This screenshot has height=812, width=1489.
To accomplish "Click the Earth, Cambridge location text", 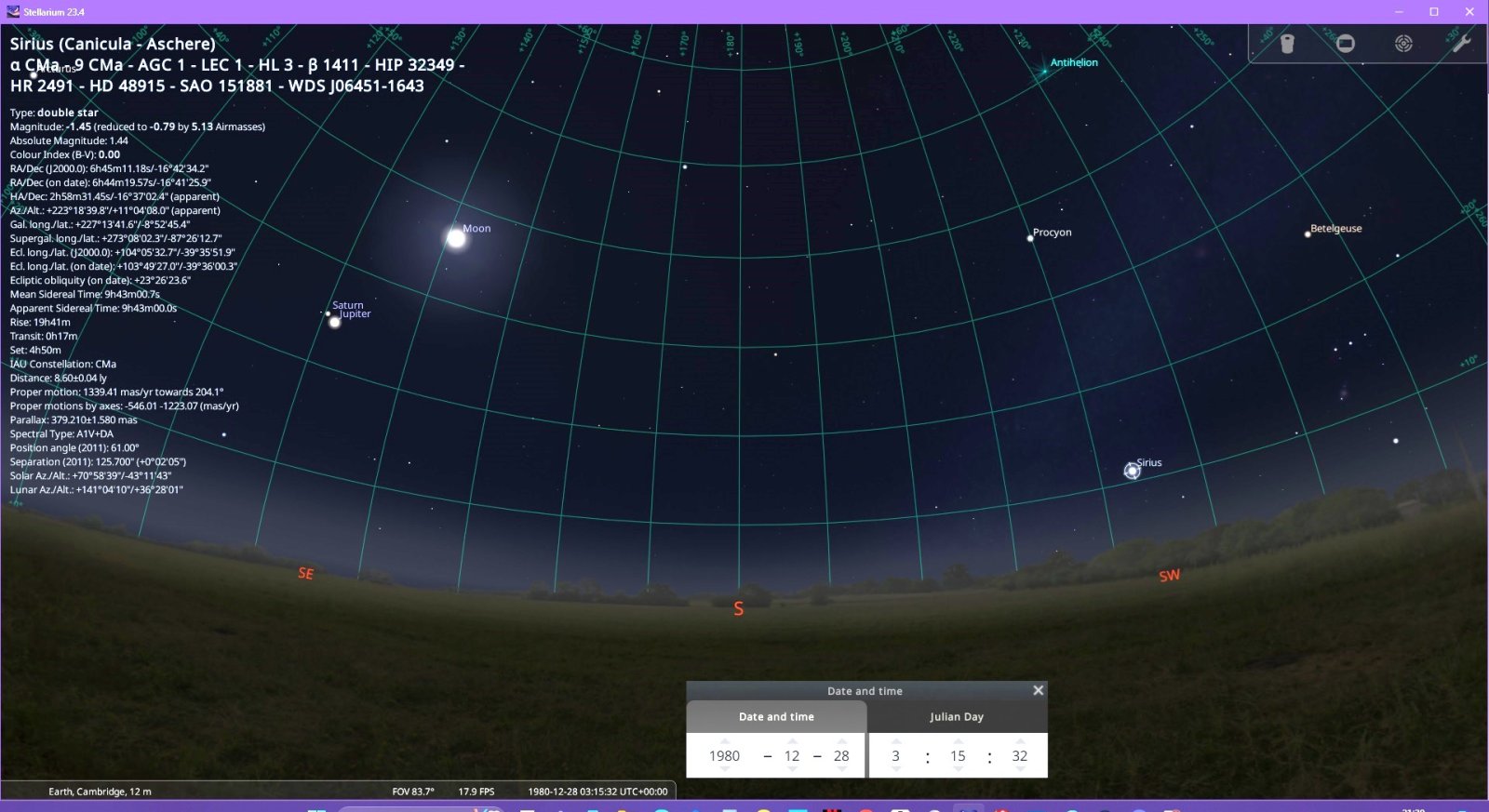I will pyautogui.click(x=100, y=792).
